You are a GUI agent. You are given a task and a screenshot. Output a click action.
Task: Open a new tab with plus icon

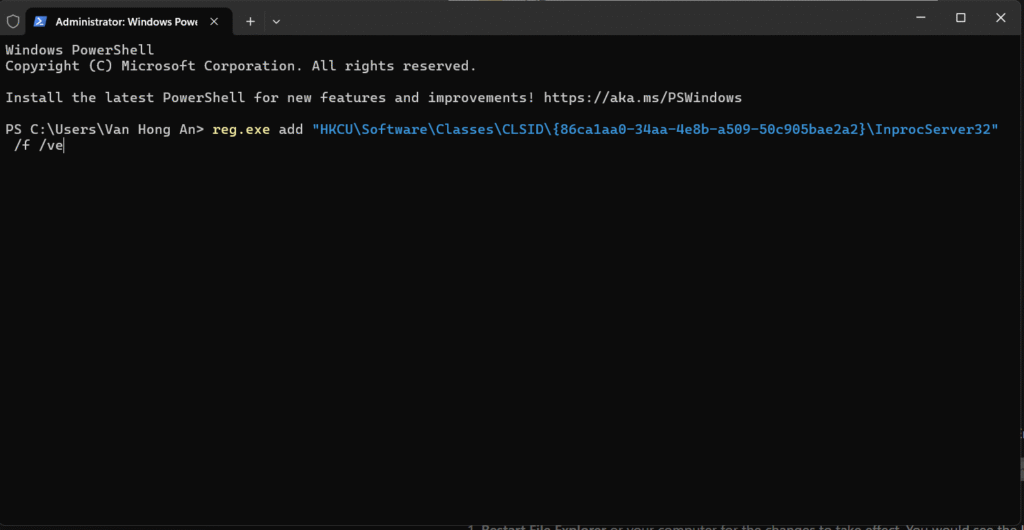pos(250,21)
